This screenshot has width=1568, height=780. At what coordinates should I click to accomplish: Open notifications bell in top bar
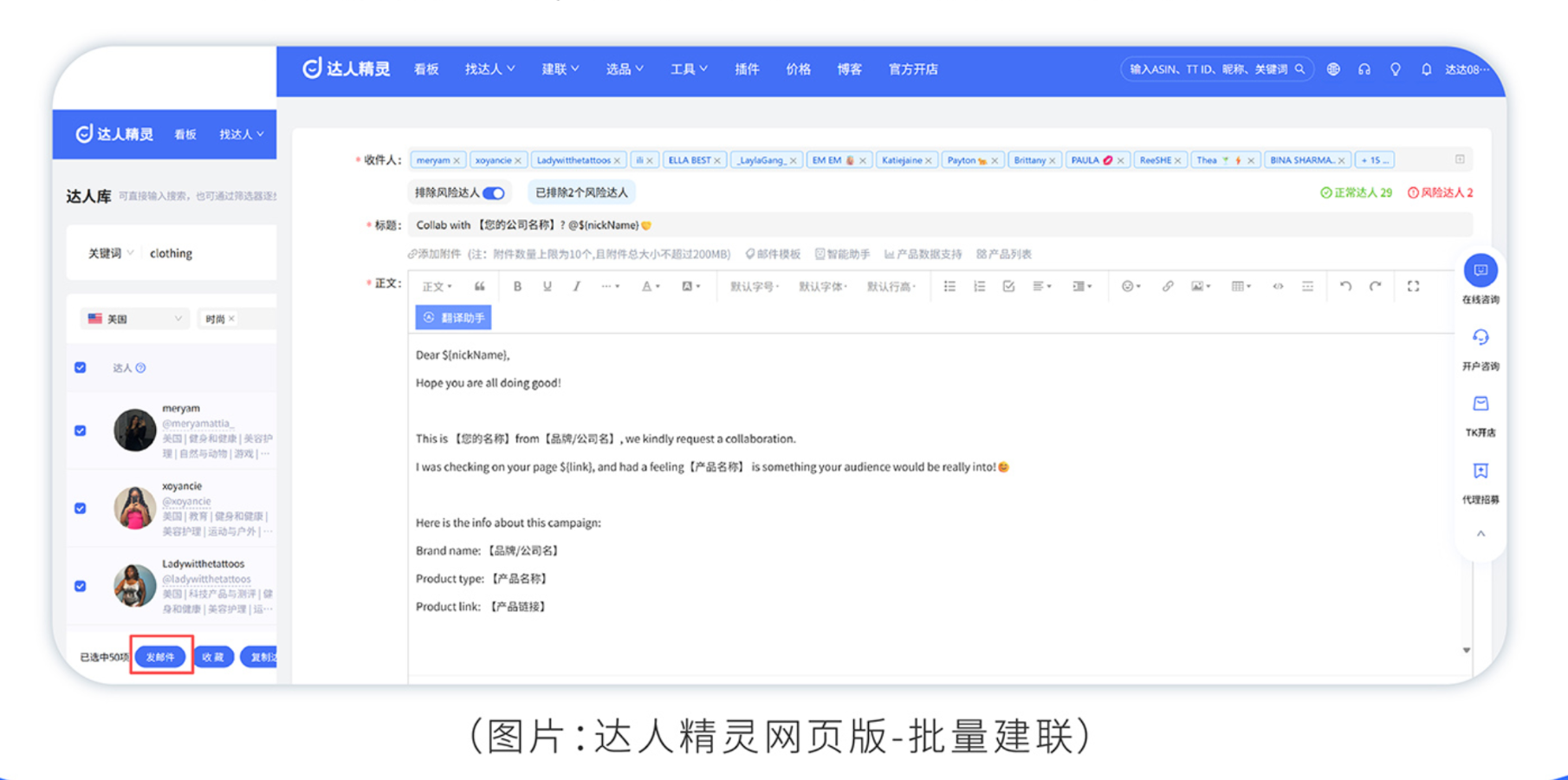pyautogui.click(x=1426, y=69)
